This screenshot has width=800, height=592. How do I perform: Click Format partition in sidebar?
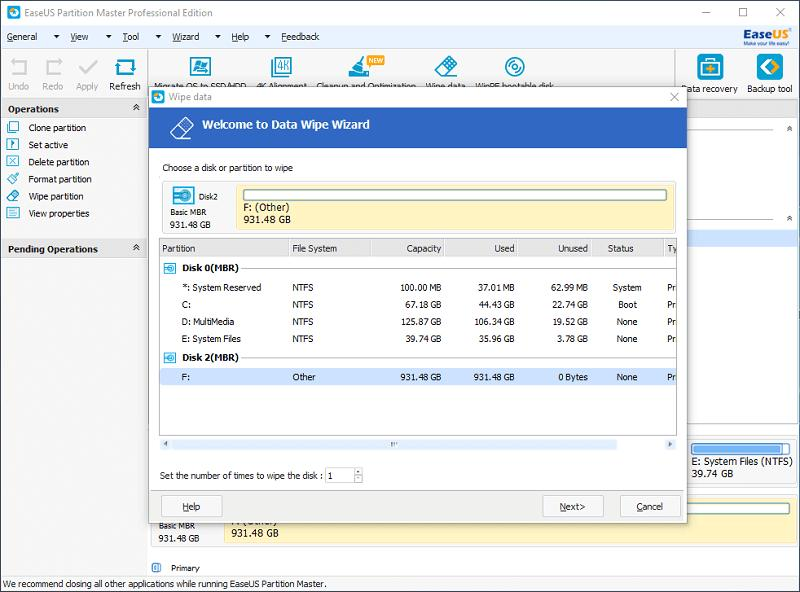tap(60, 179)
